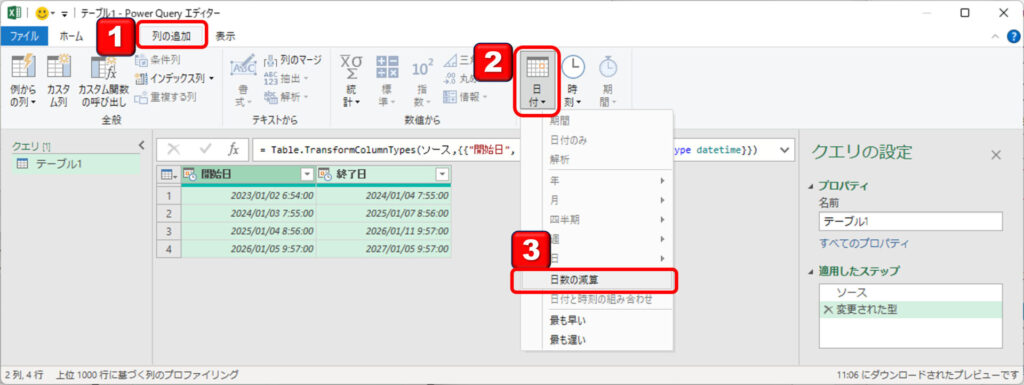Click the fx formula icon
The image size is (1024, 385).
click(x=233, y=149)
